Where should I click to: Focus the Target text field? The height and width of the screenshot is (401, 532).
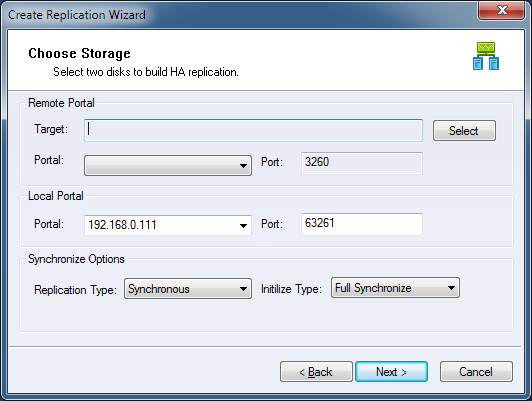click(253, 130)
